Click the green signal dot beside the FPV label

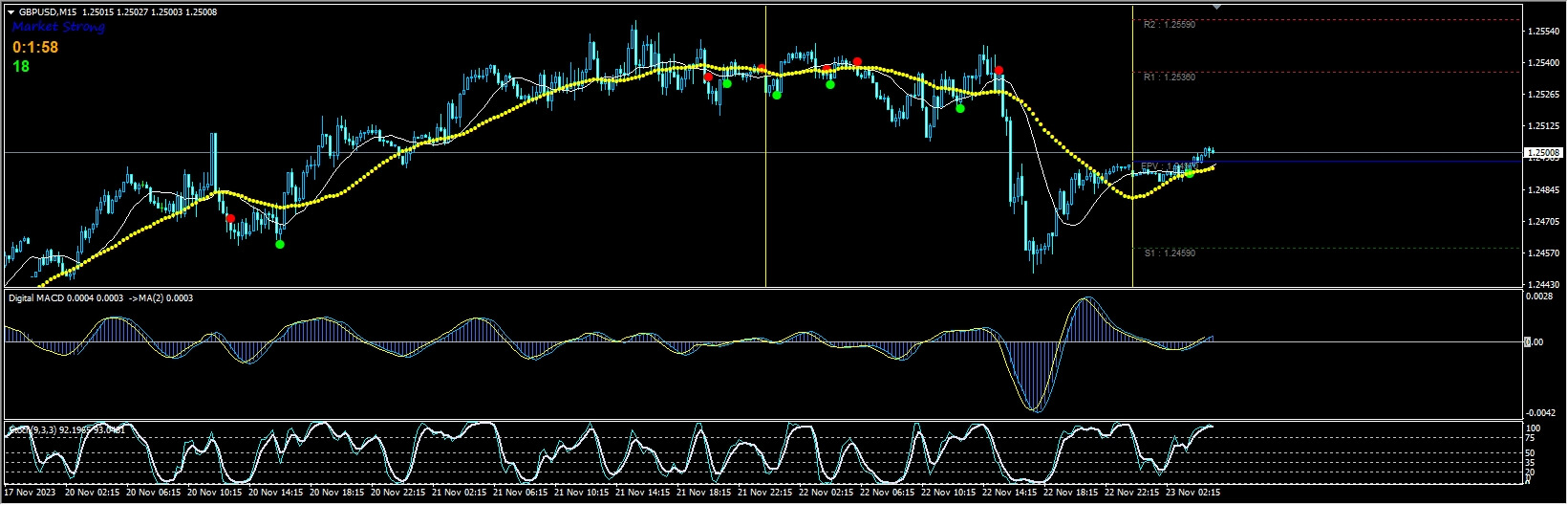click(x=1189, y=173)
